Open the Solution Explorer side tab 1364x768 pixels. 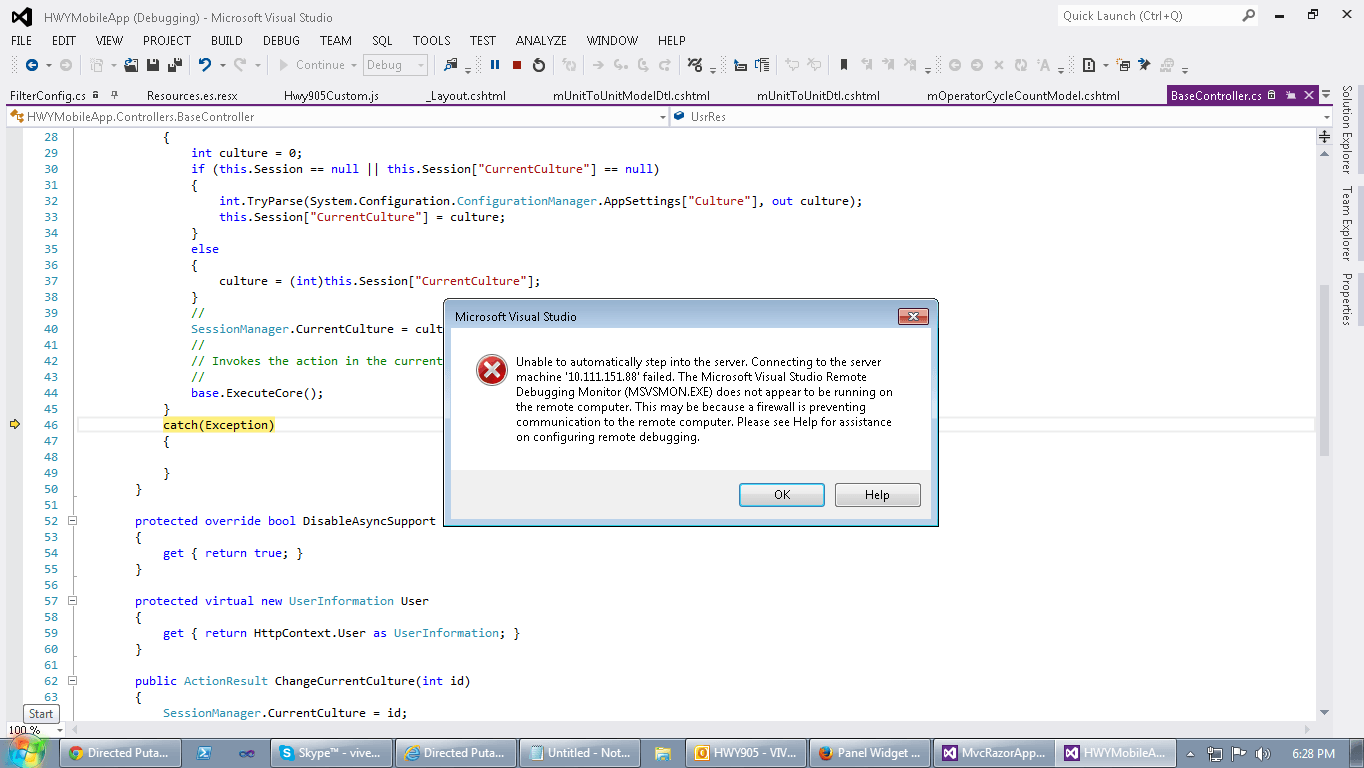click(1347, 130)
